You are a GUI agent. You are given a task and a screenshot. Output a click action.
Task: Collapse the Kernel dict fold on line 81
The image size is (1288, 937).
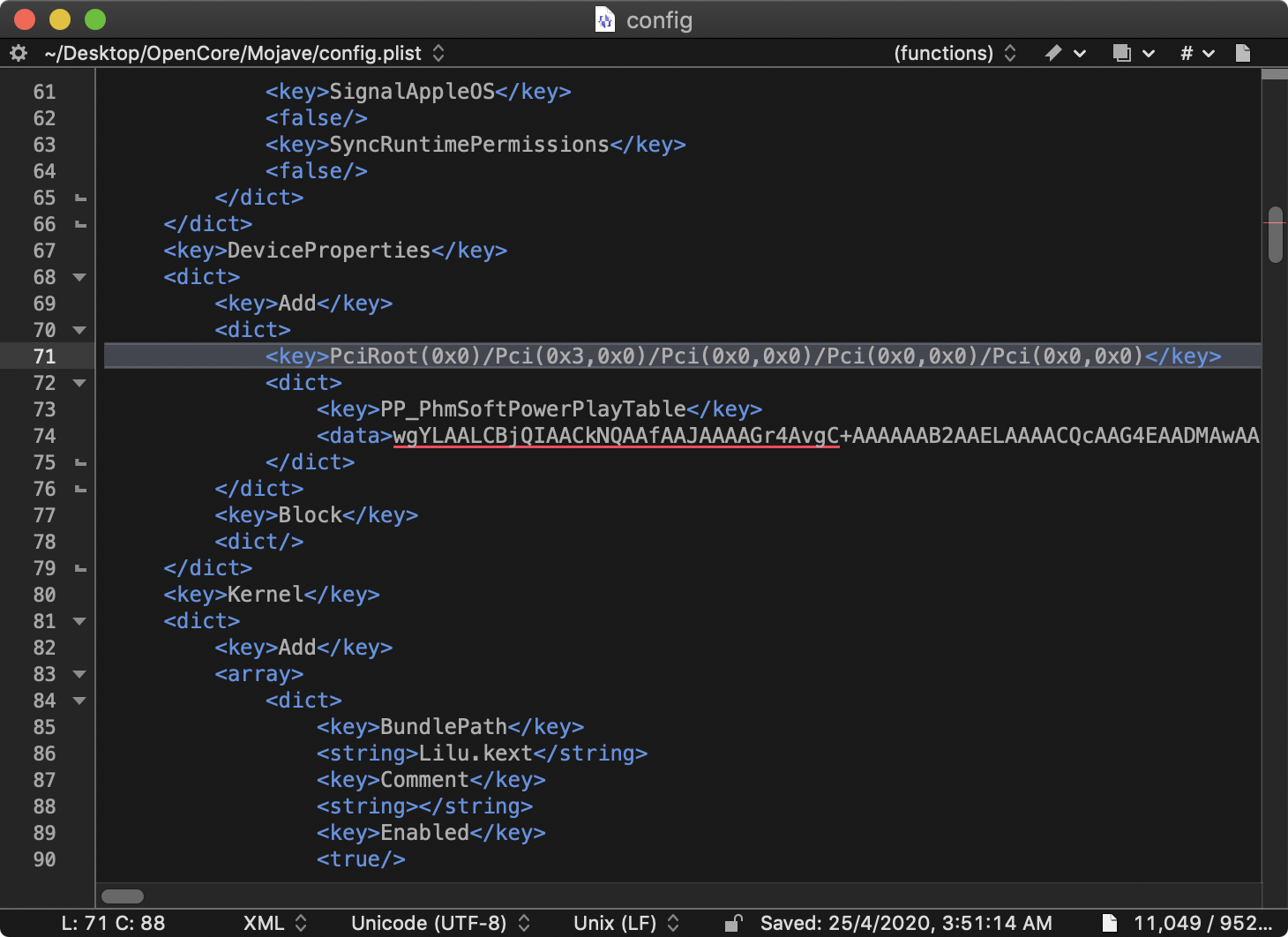[x=79, y=621]
